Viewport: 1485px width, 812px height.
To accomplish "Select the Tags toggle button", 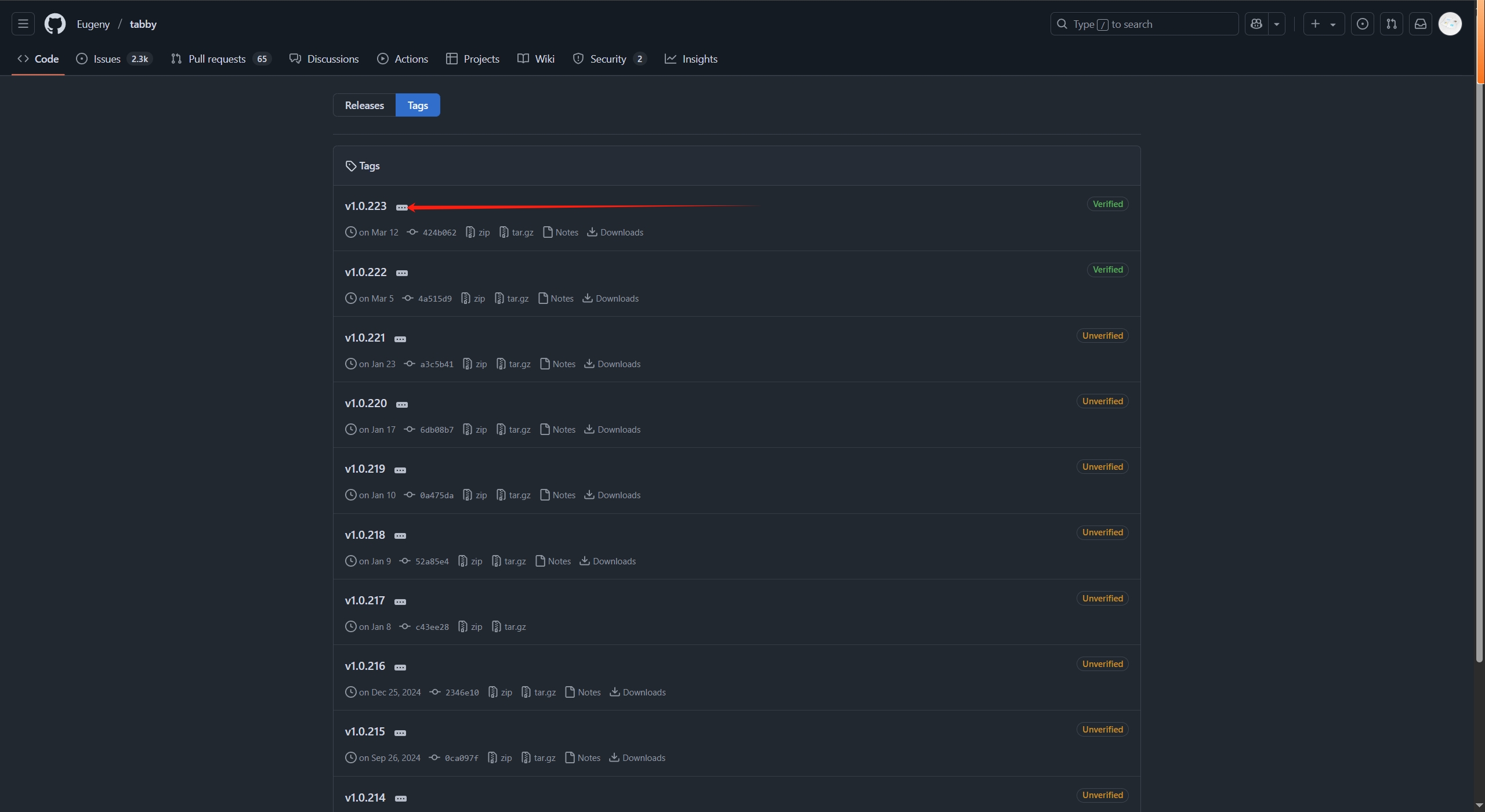I will [418, 105].
